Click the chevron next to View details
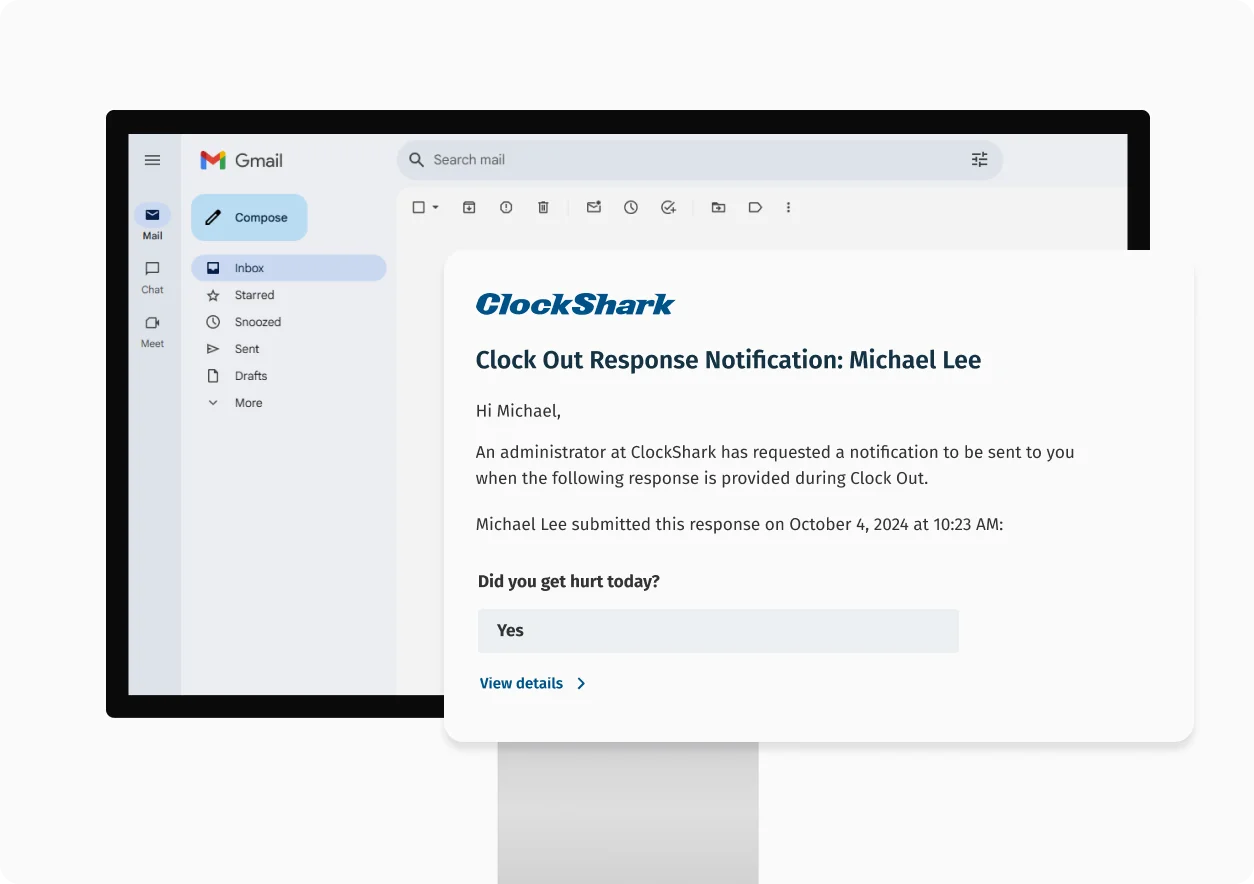Screen dimensions: 1254x884 (581, 683)
